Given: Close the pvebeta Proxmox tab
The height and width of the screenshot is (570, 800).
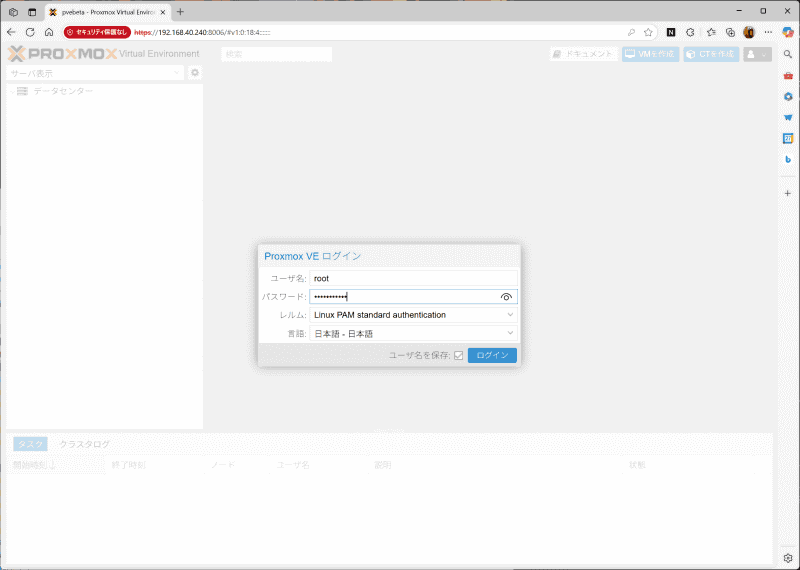Looking at the screenshot, I should click(163, 12).
